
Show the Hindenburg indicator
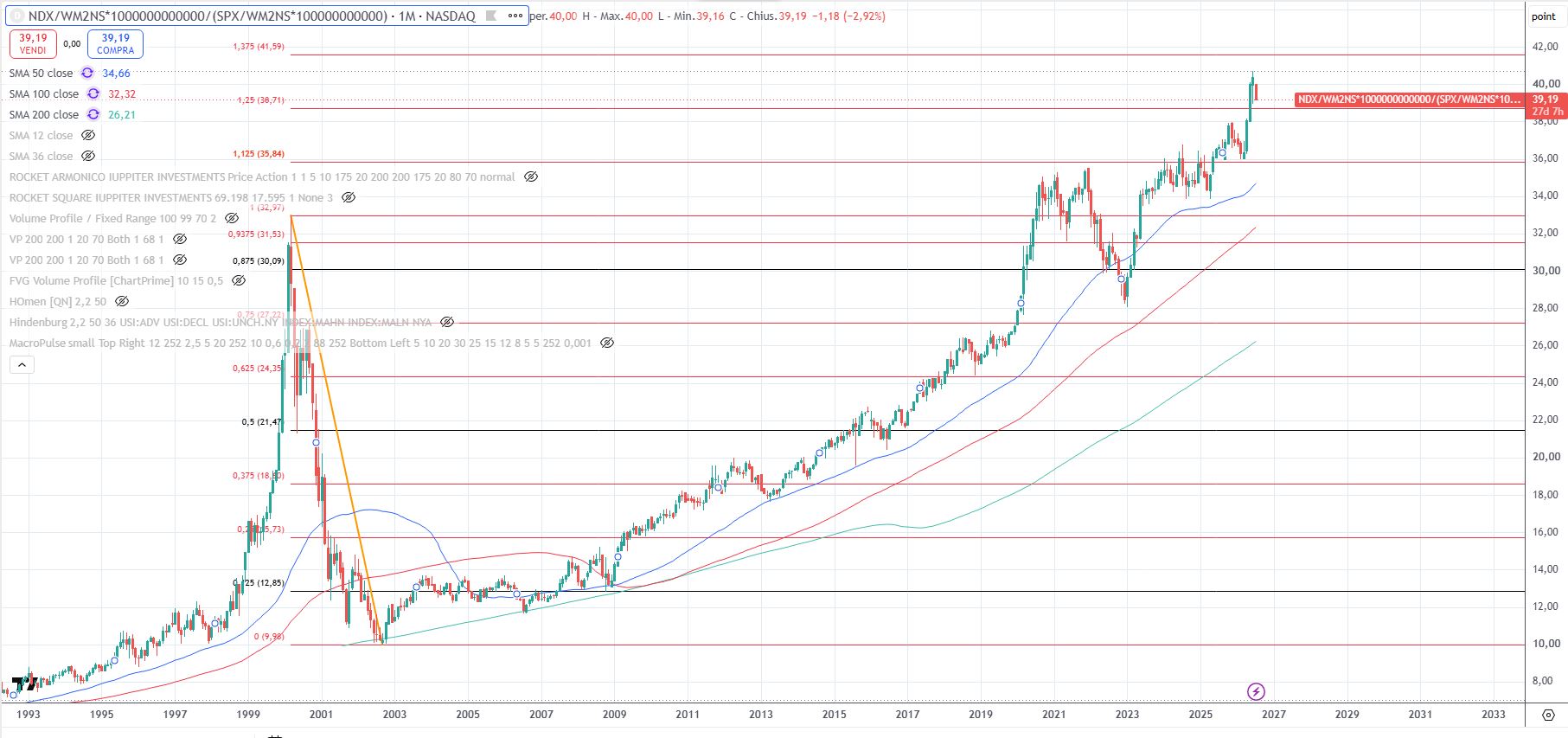tap(447, 323)
